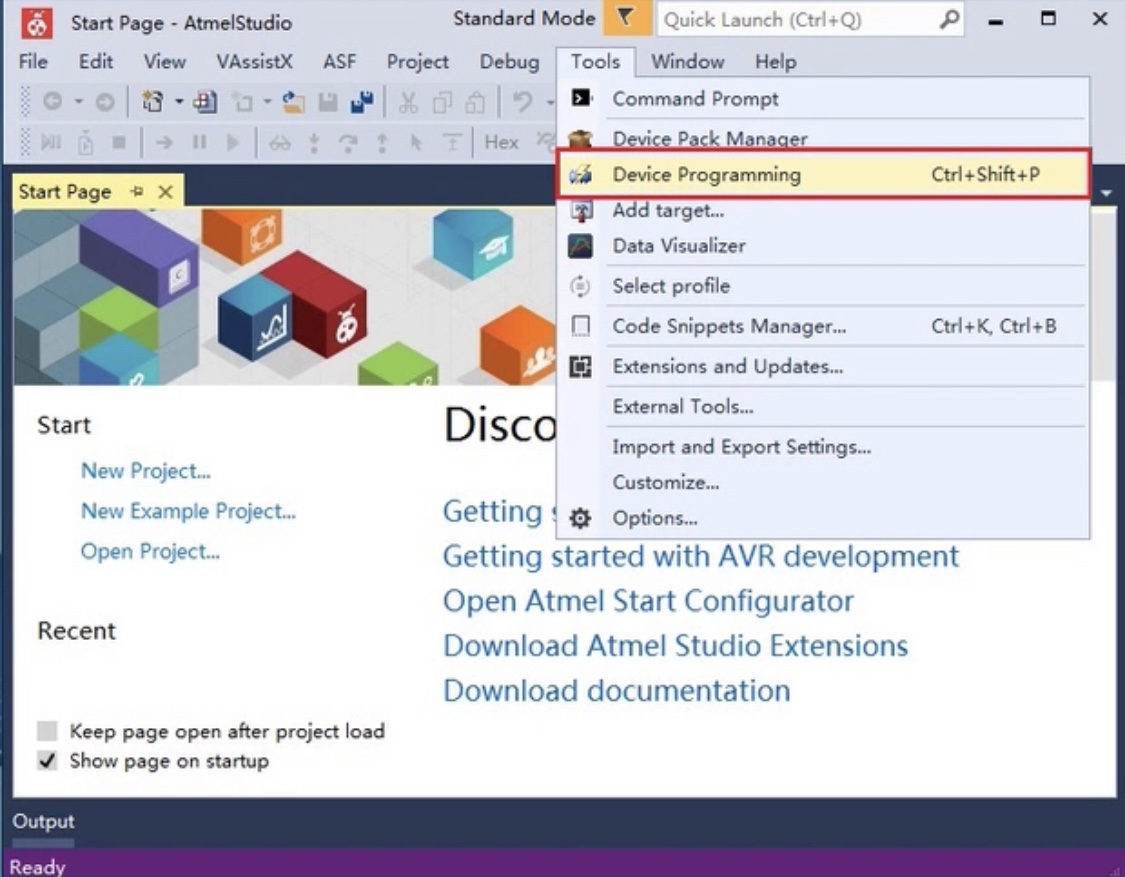Open Options... from Tools menu
The width and height of the screenshot is (1125, 877).
tap(823, 518)
